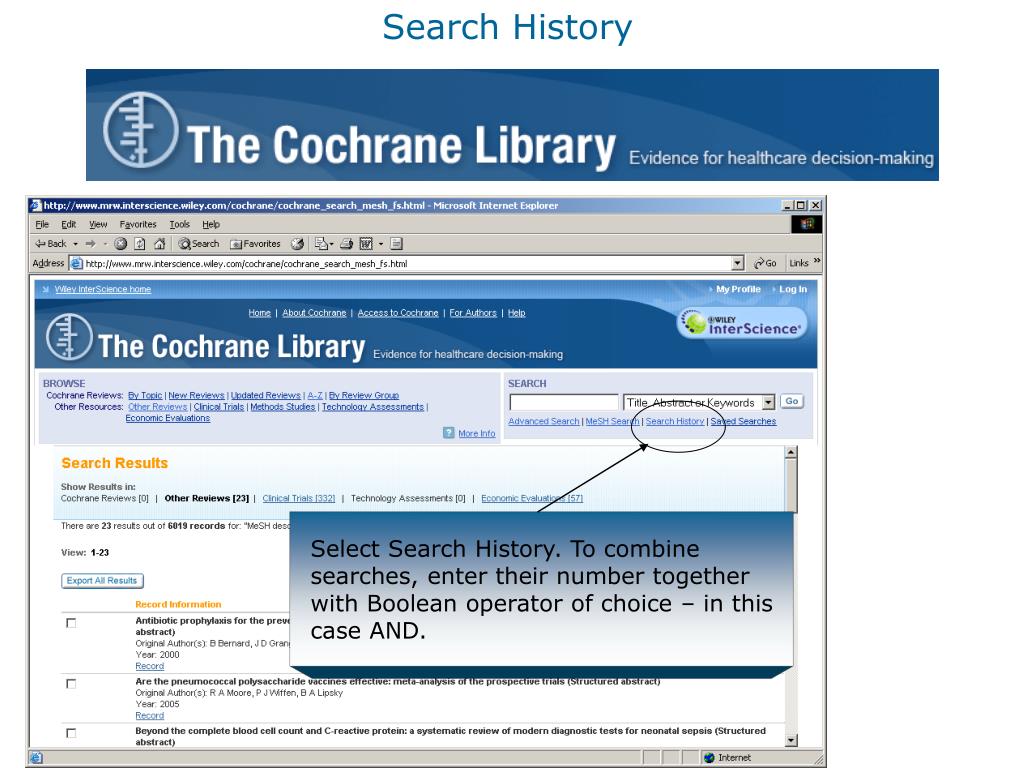Open the Economic Evaluations browse link

tap(168, 418)
